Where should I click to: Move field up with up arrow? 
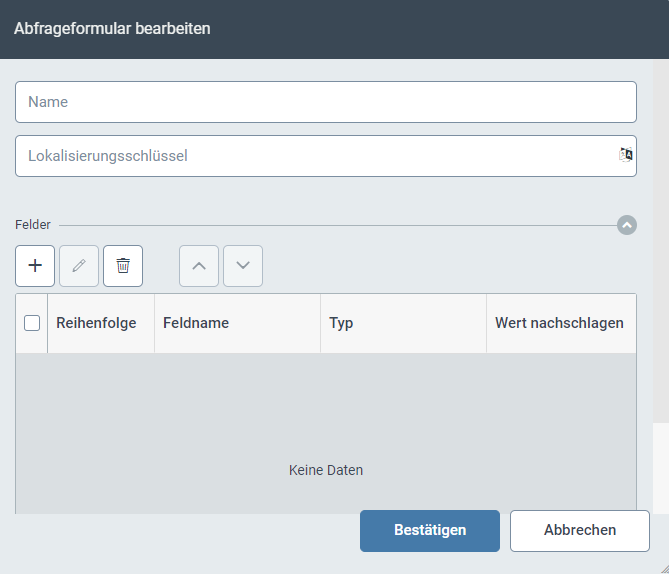point(199,266)
